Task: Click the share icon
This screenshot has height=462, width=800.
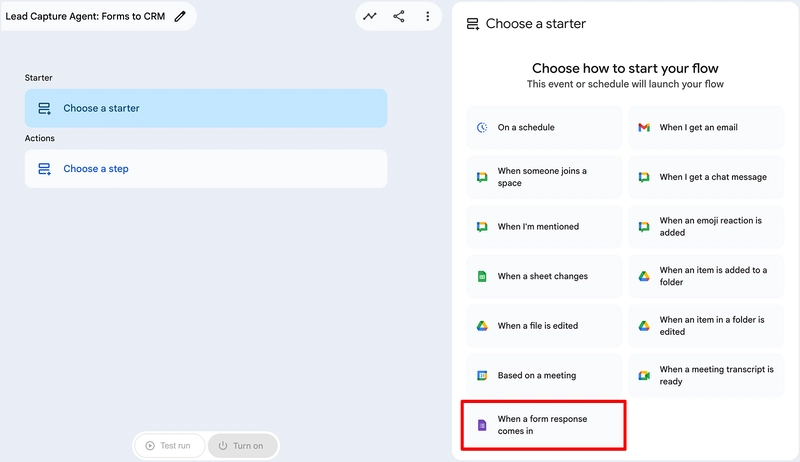Action: (399, 16)
